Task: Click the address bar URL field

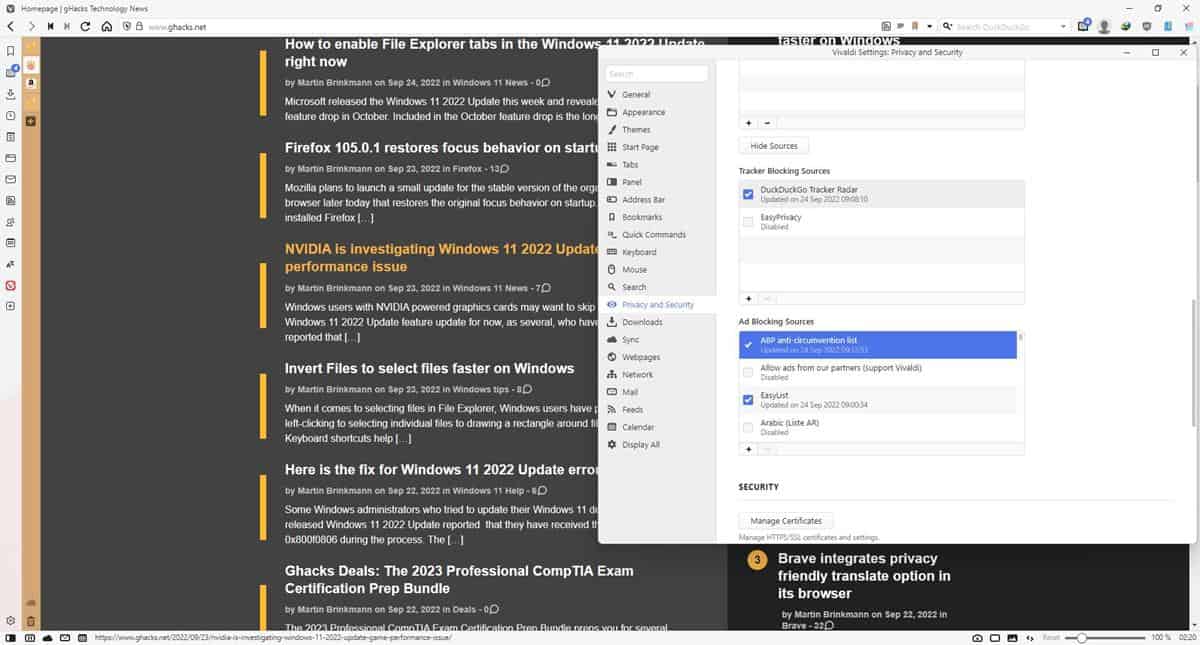Action: pos(500,27)
